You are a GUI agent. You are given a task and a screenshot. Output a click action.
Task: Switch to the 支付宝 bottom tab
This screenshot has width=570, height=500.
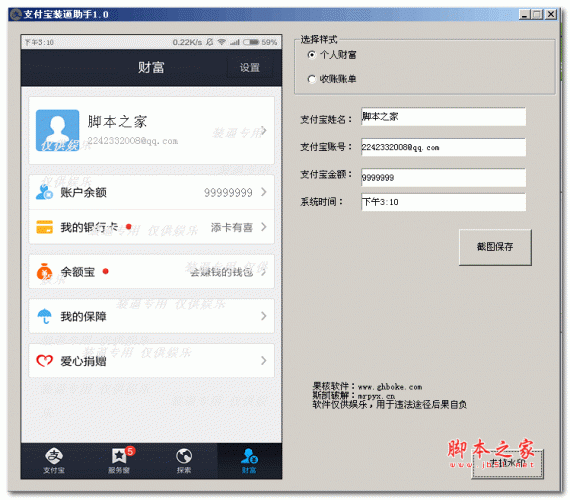[x=54, y=461]
